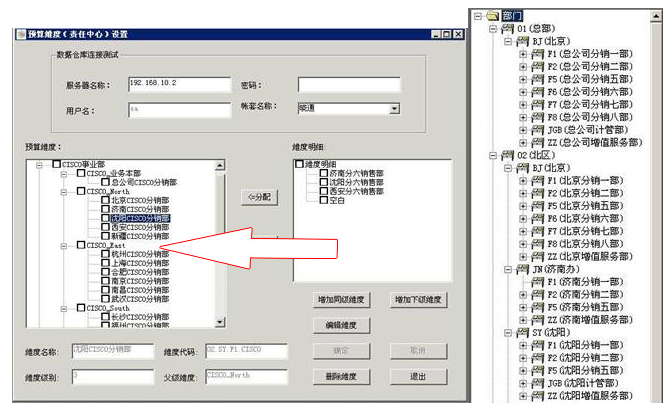Image resolution: width=668 pixels, height=410 pixels.
Task: Click the 增加下级维度 button
Action: pyautogui.click(x=418, y=300)
